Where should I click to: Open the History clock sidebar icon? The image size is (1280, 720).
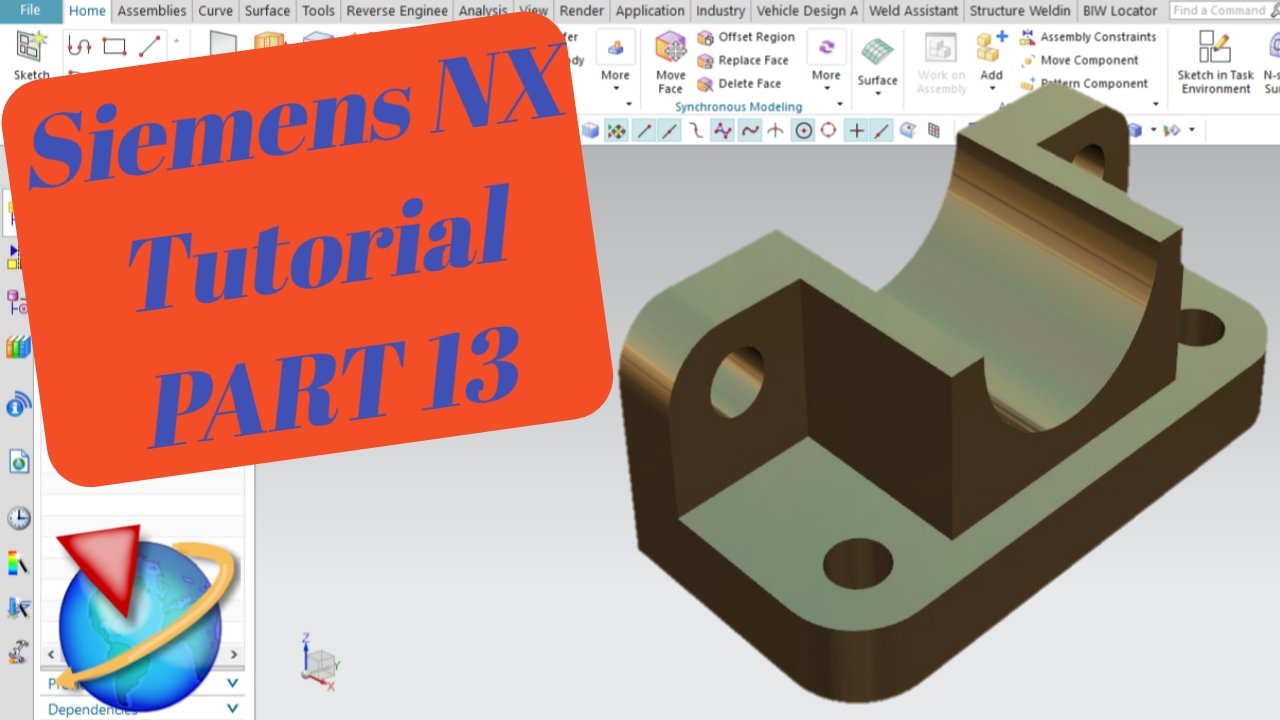coord(19,518)
